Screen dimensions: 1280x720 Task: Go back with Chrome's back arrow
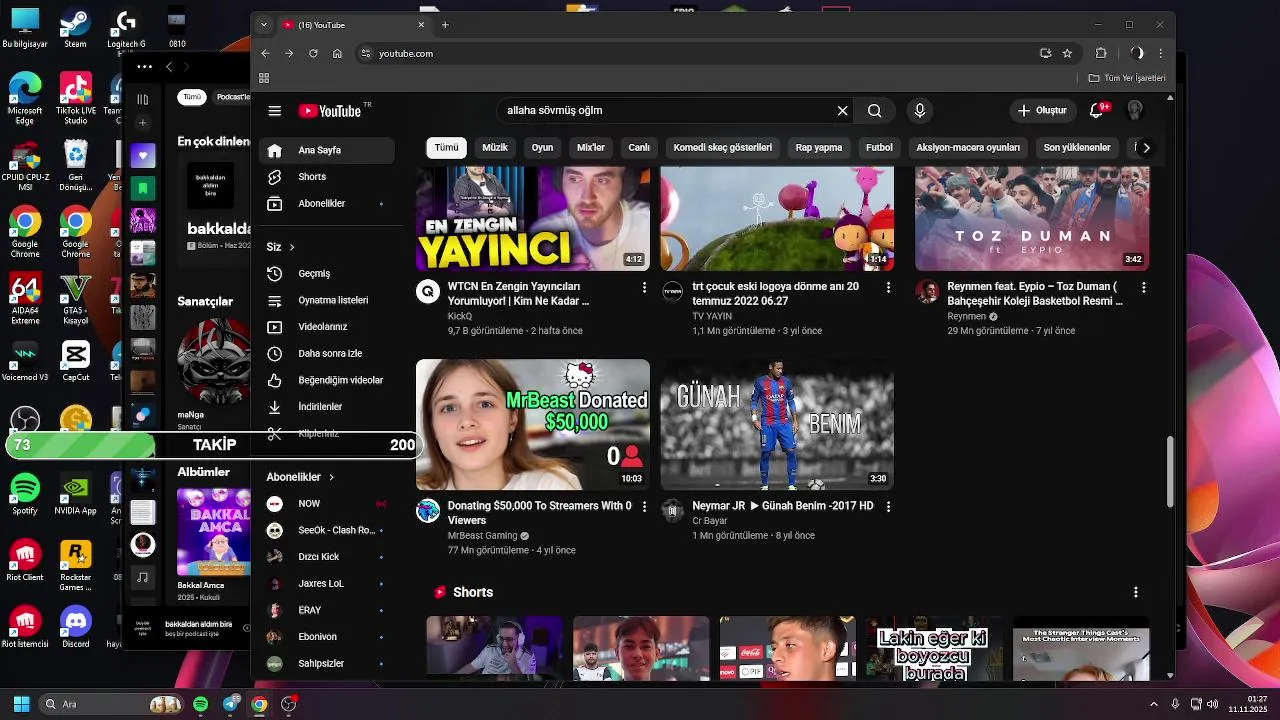pos(265,53)
